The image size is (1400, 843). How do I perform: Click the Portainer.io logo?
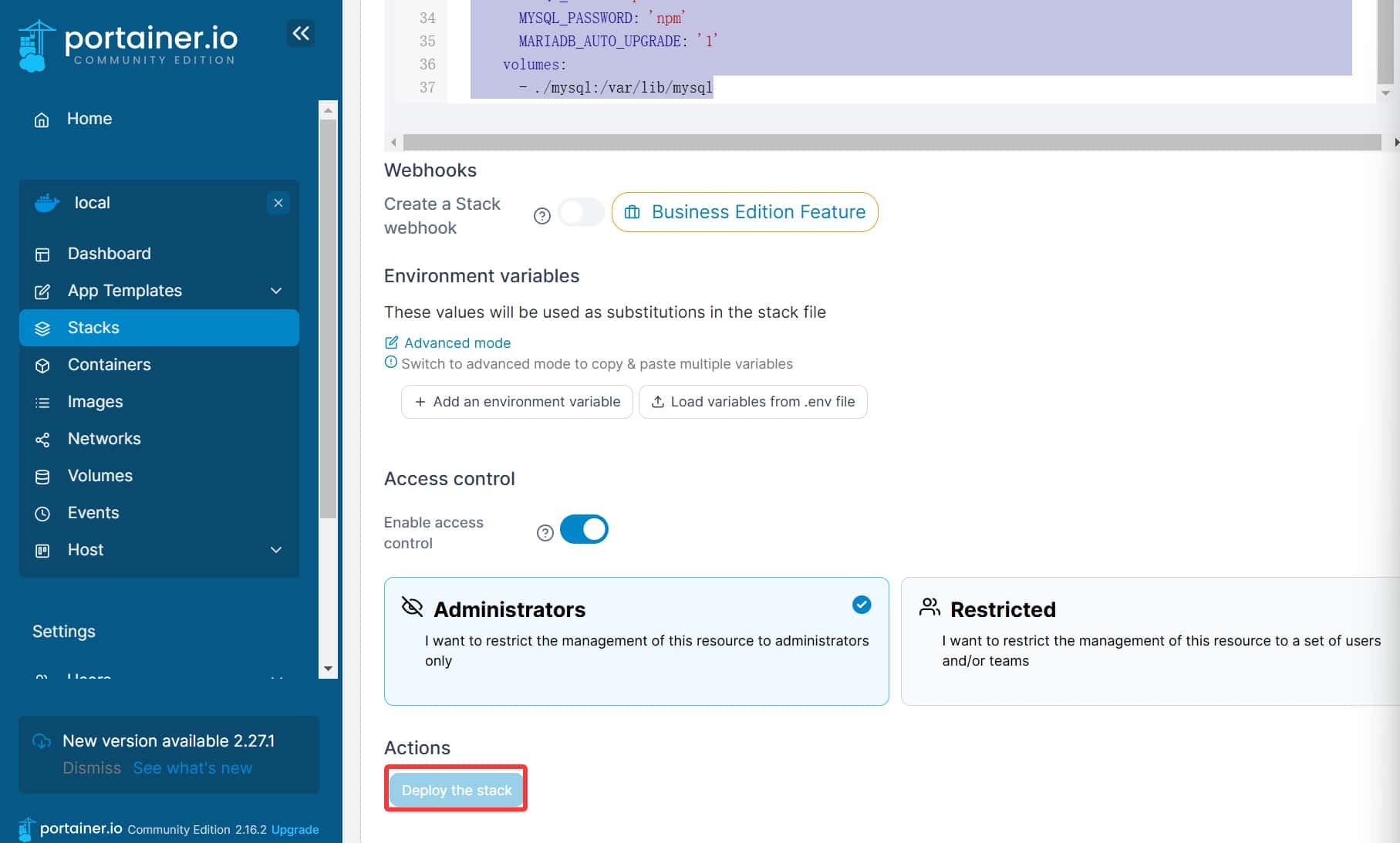pyautogui.click(x=128, y=46)
